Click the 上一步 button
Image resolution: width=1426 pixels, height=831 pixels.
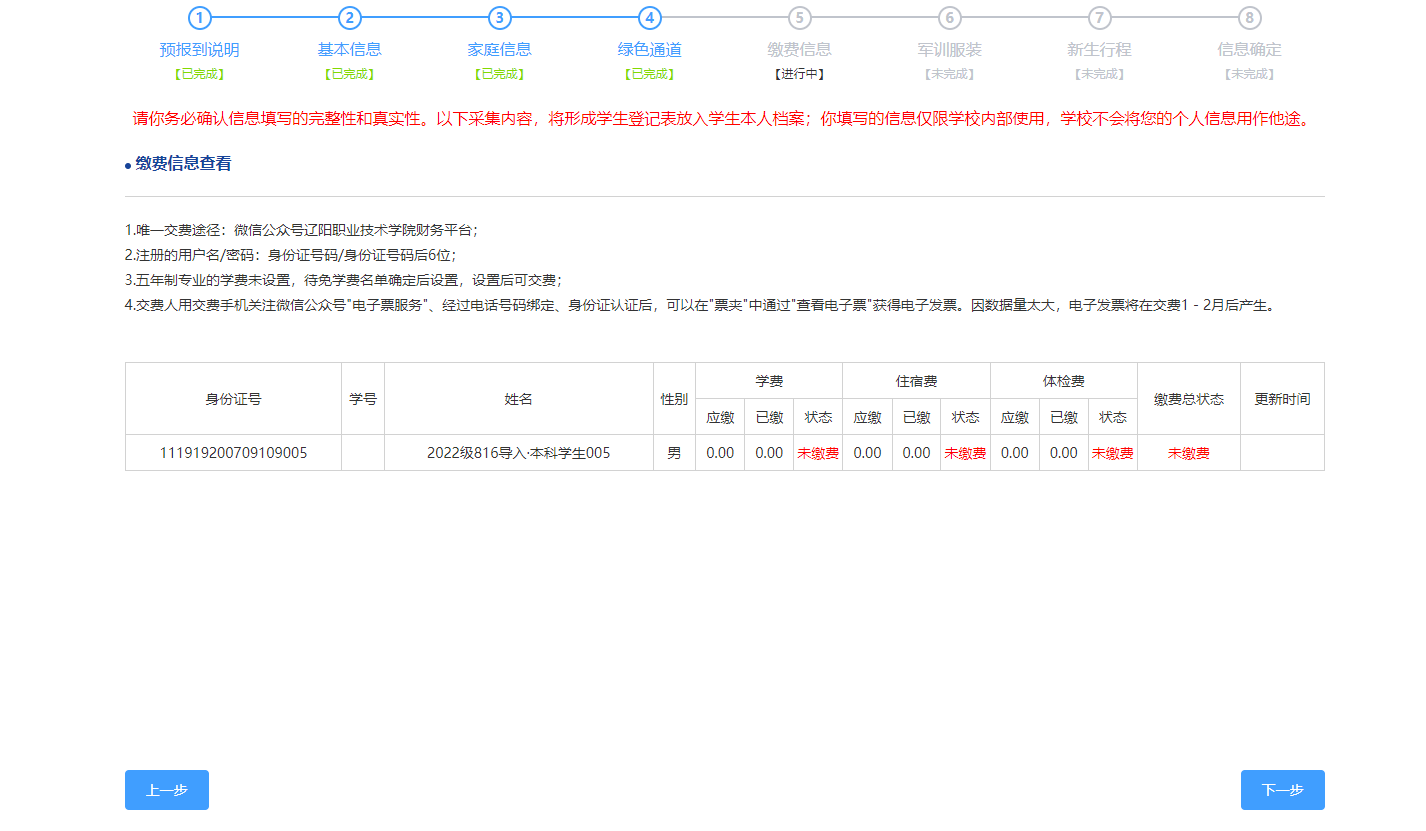166,789
